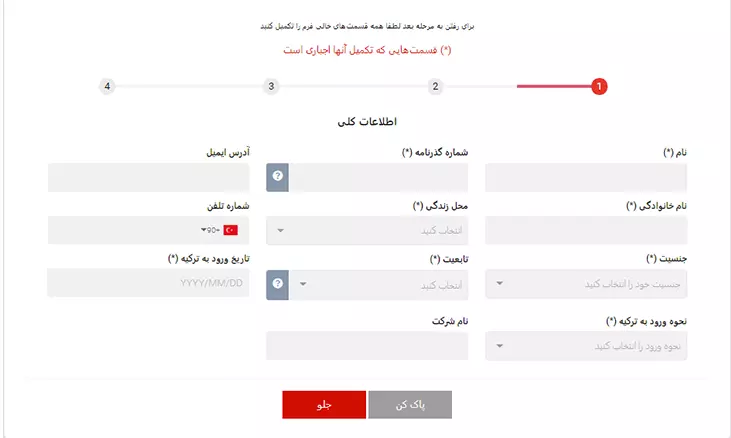Click the passport number (شماره گذرنامه) input
This screenshot has width=731, height=438.
(x=378, y=177)
